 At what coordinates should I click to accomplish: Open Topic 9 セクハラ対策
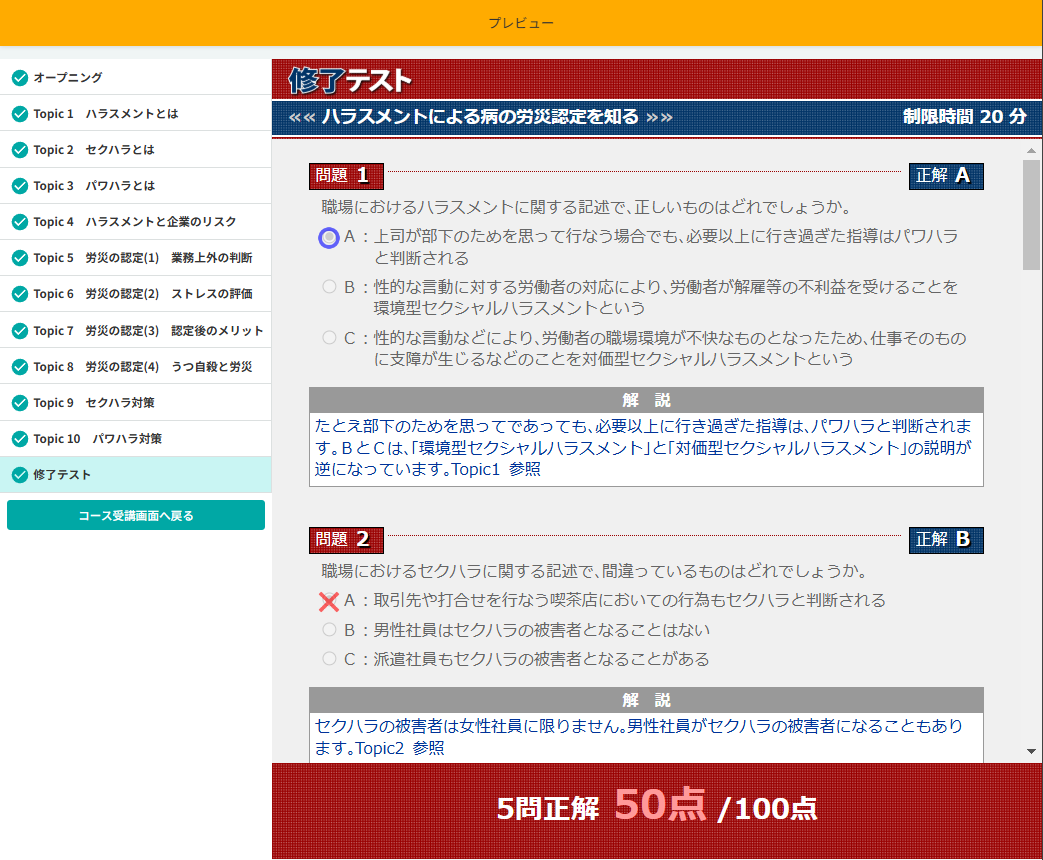coord(136,402)
